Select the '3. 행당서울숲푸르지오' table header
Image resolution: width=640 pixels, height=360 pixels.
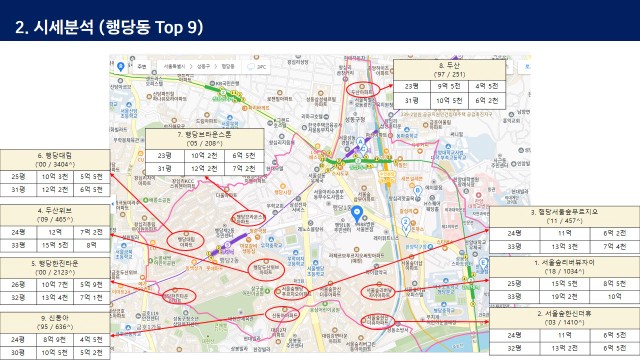[x=564, y=216]
